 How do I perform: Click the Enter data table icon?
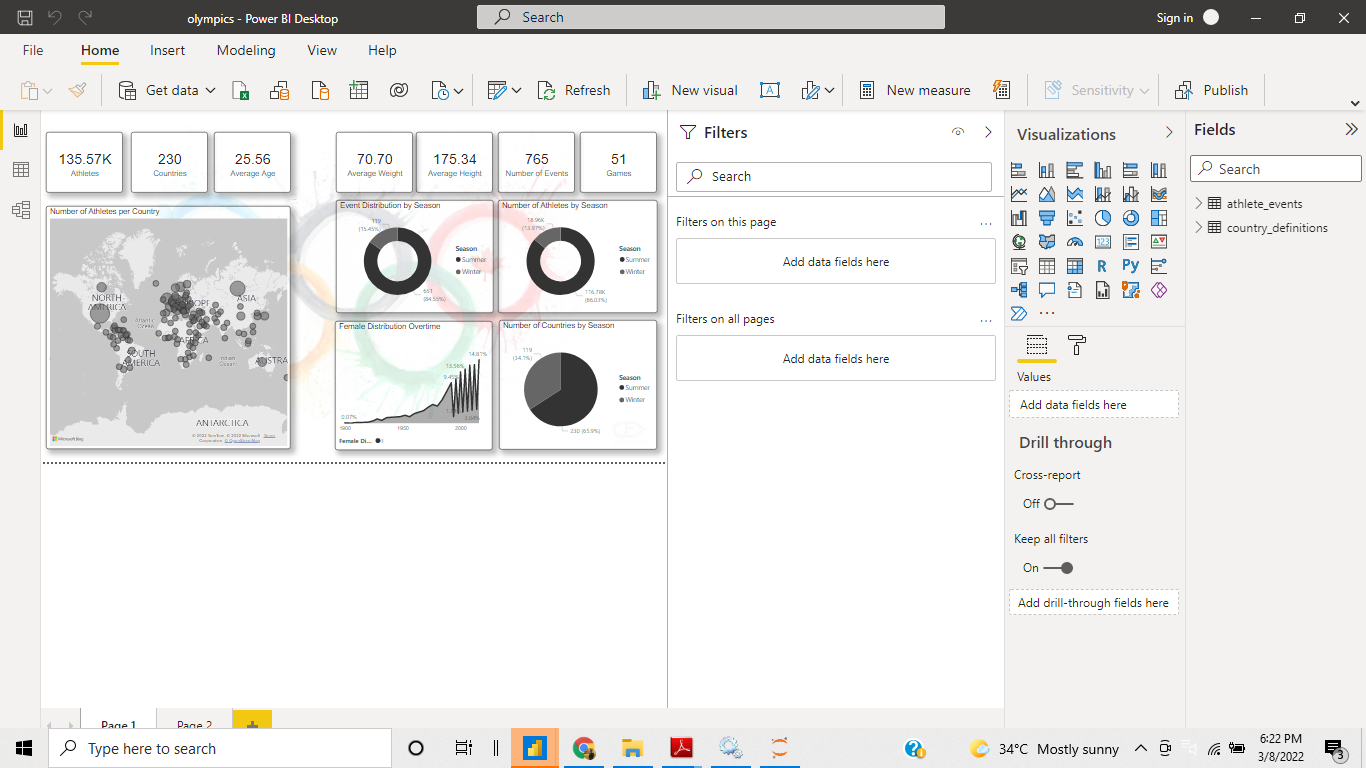click(359, 90)
